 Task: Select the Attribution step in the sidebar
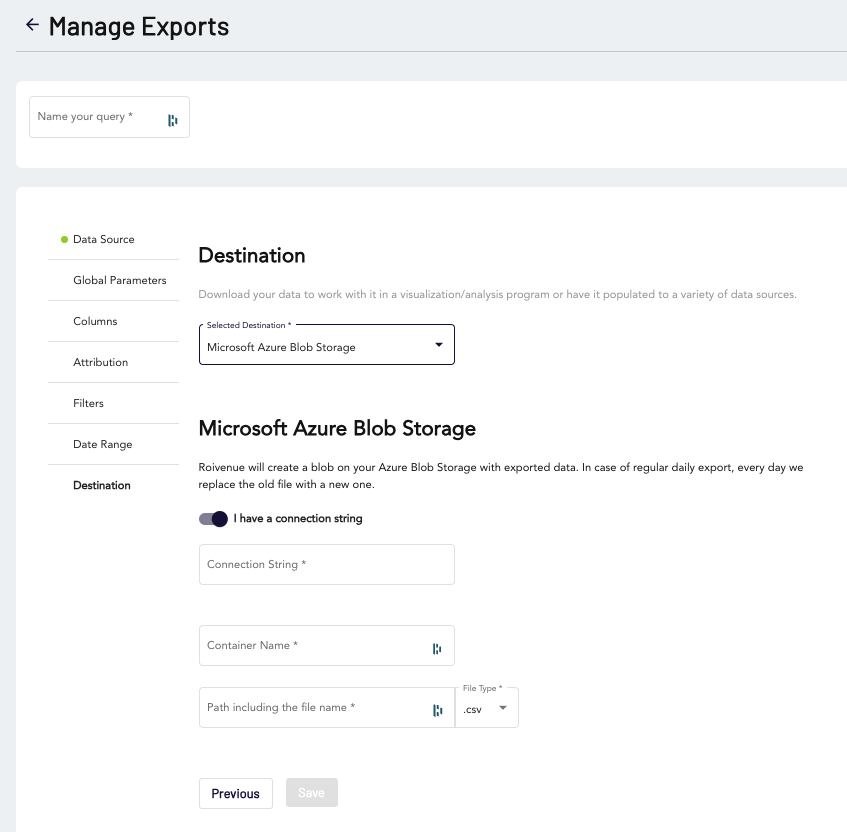tap(100, 363)
